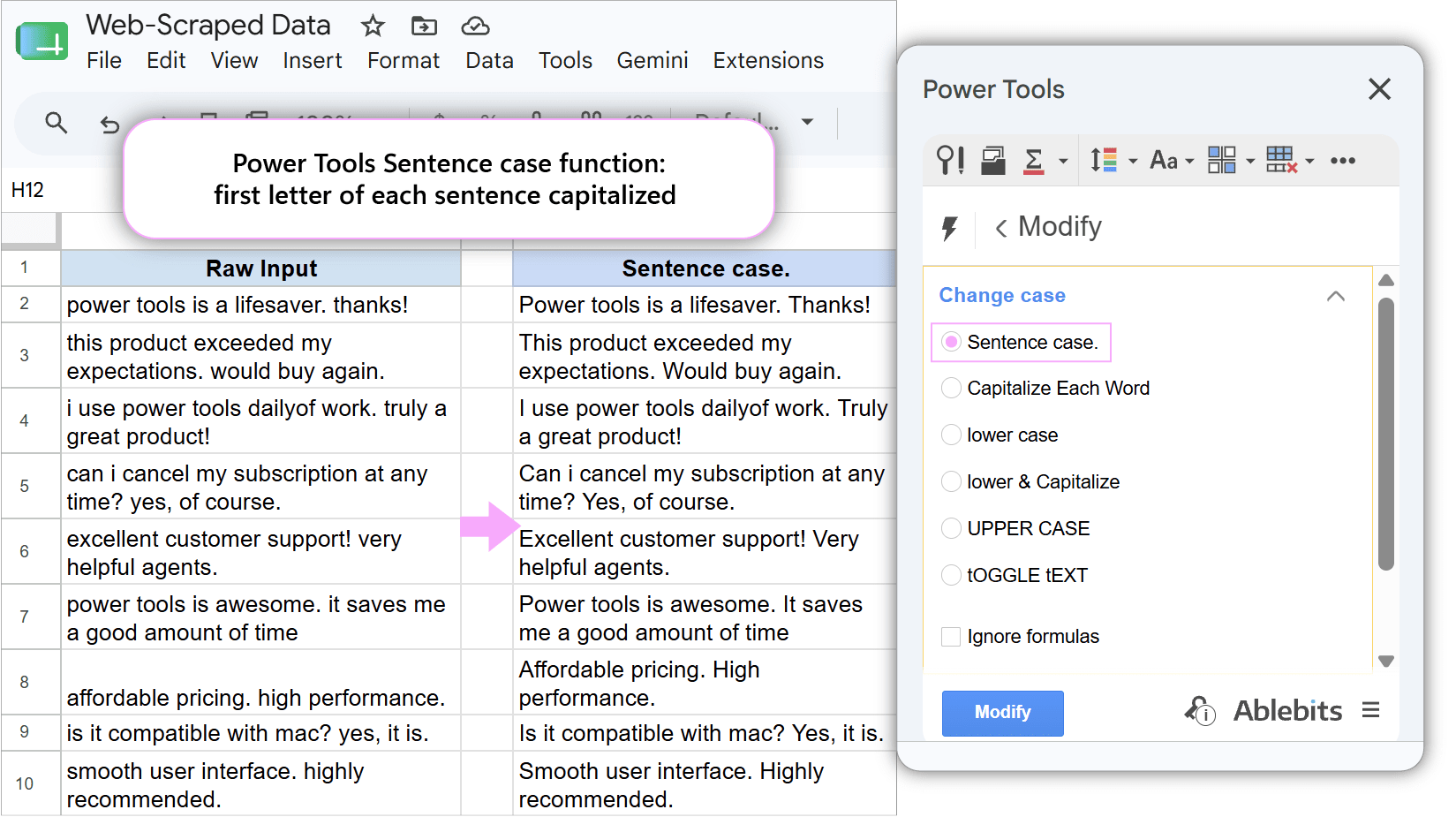Viewport: 1456px width, 817px height.
Task: Click the colored rows sort icon
Action: (x=1104, y=160)
